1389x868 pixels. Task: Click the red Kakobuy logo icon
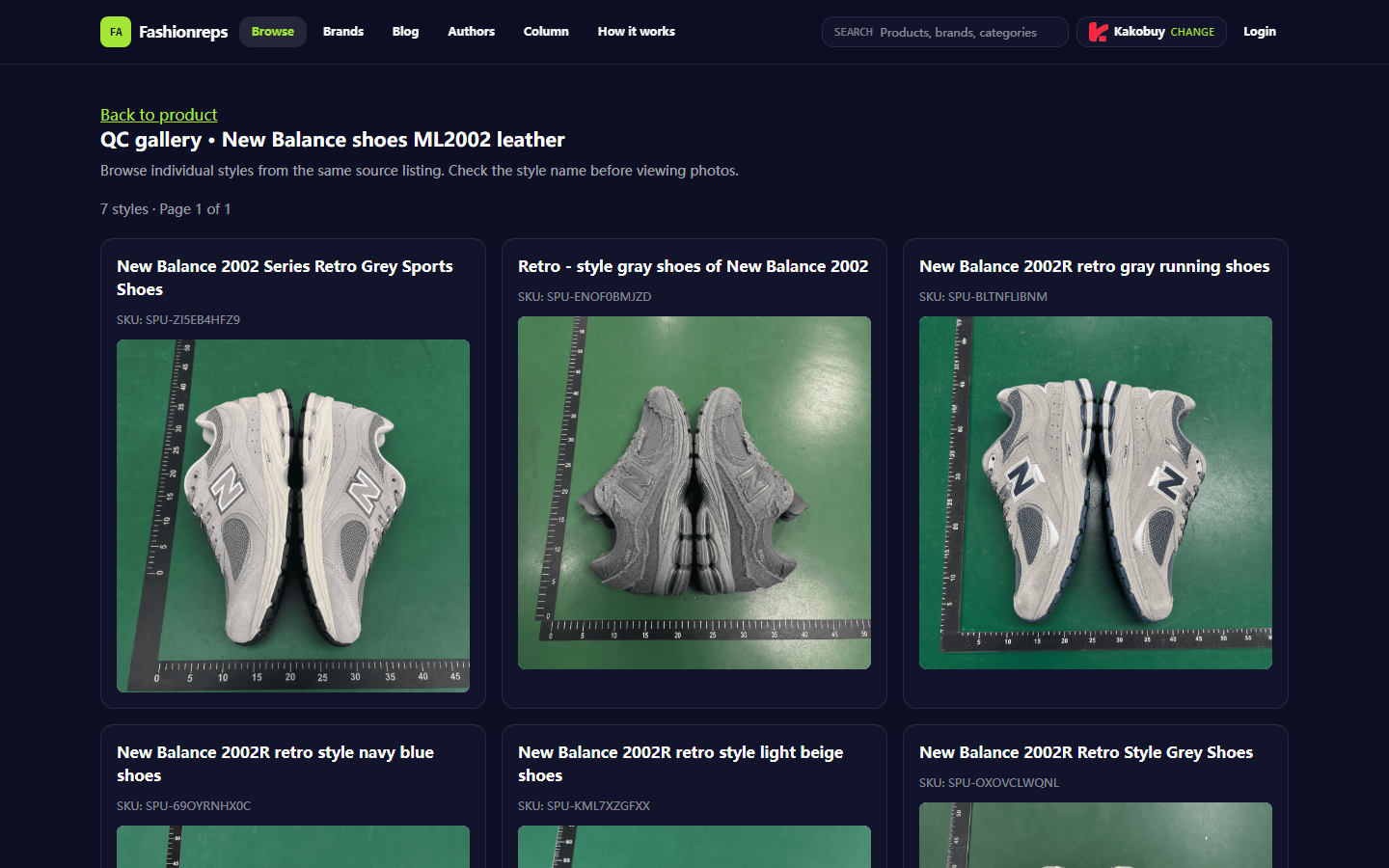click(1098, 32)
